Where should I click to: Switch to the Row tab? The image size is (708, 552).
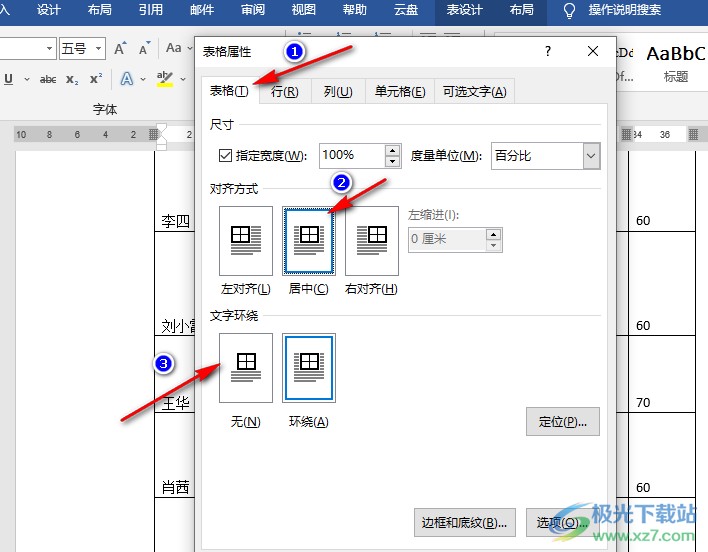[x=284, y=92]
